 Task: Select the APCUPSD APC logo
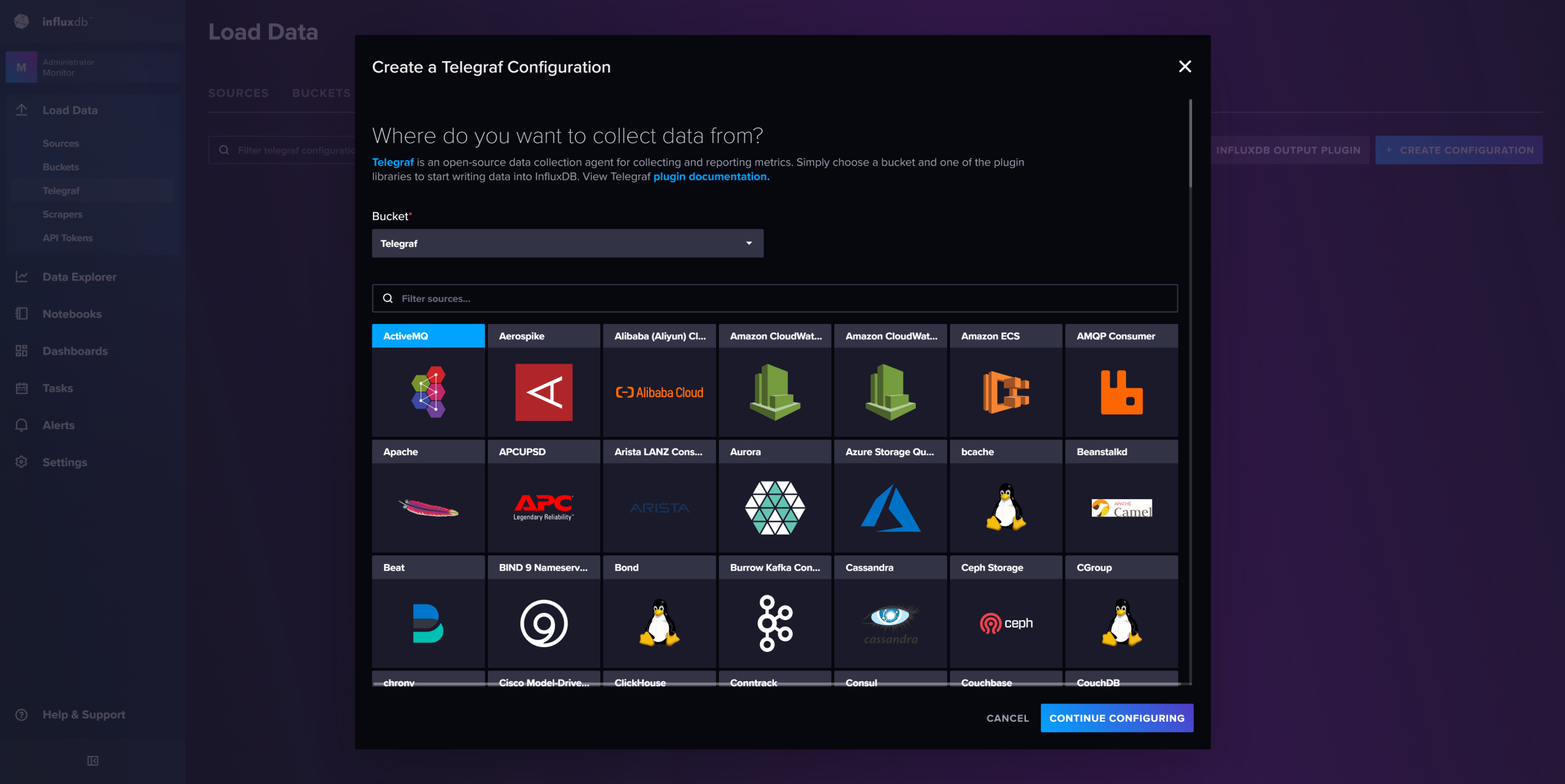pos(543,507)
